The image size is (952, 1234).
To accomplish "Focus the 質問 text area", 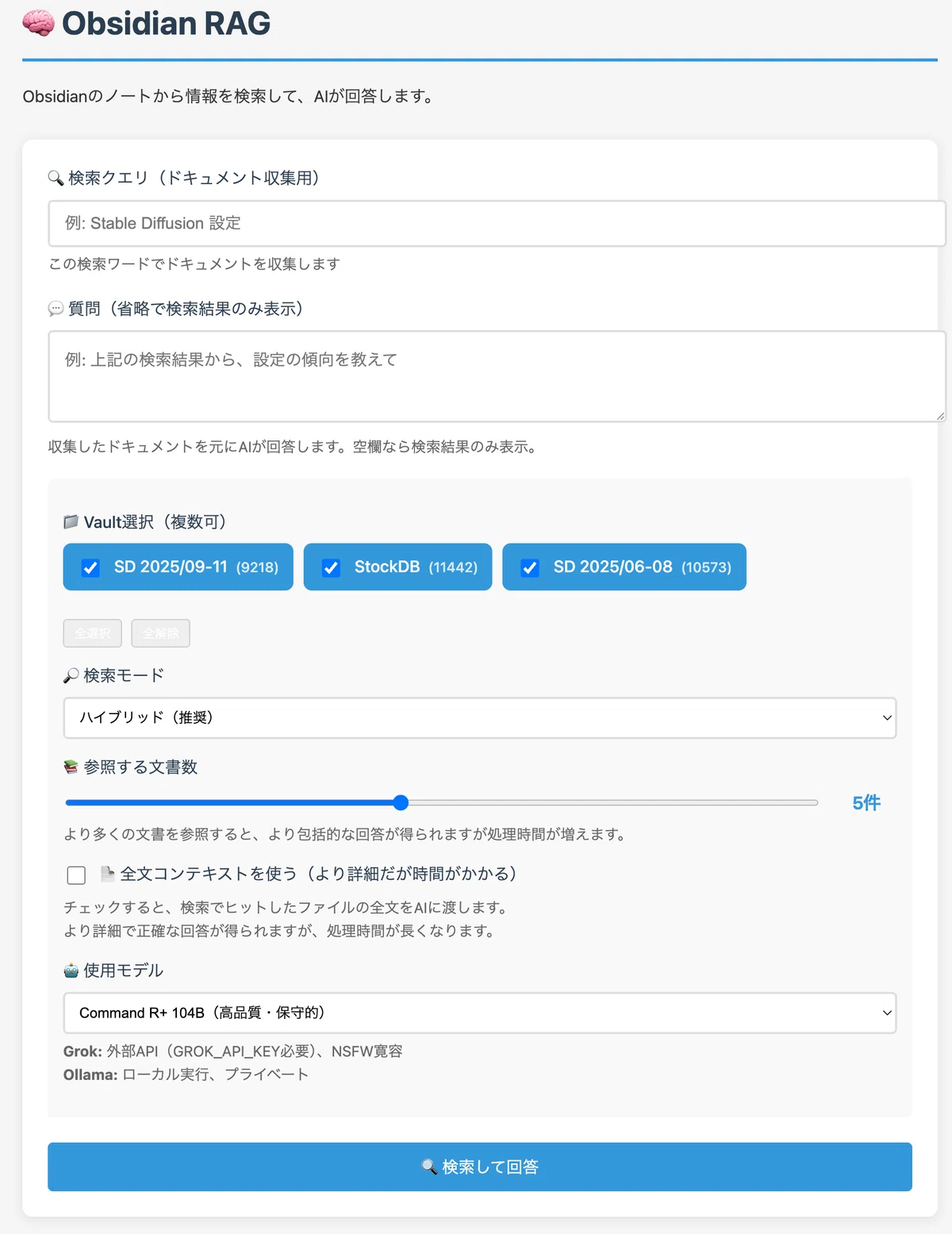I will (x=497, y=376).
